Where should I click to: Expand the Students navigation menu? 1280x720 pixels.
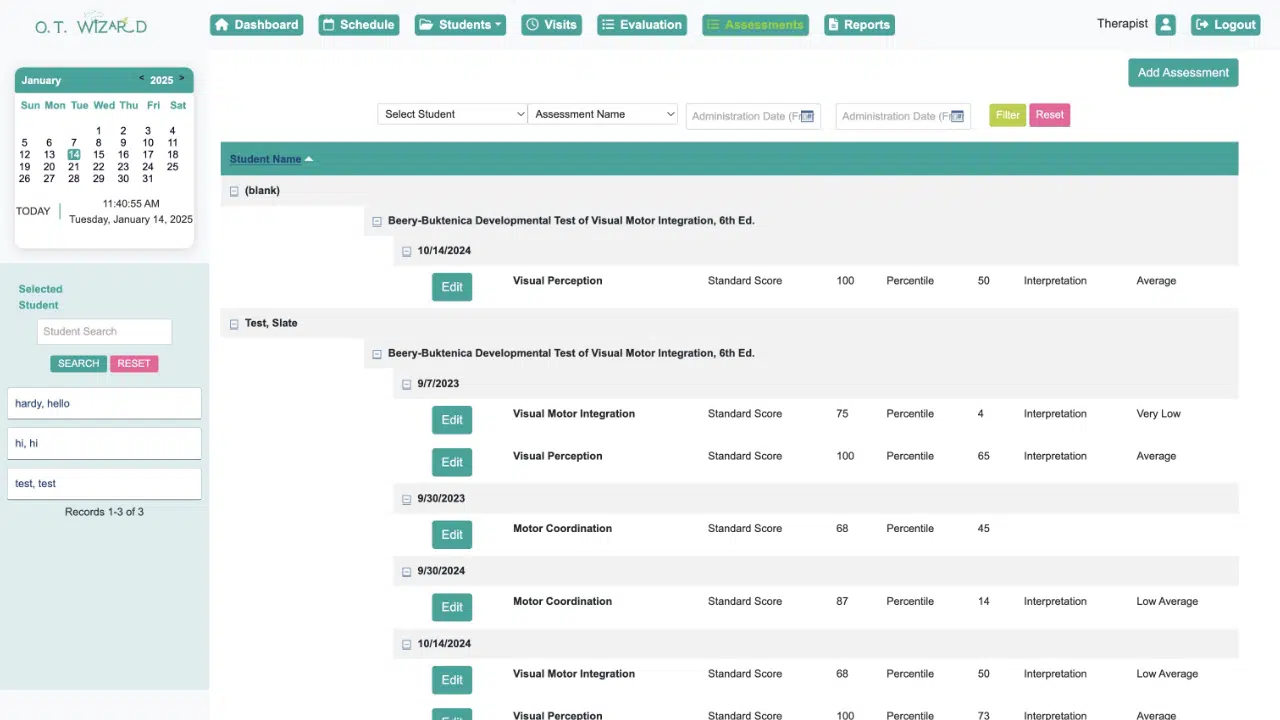coord(460,25)
